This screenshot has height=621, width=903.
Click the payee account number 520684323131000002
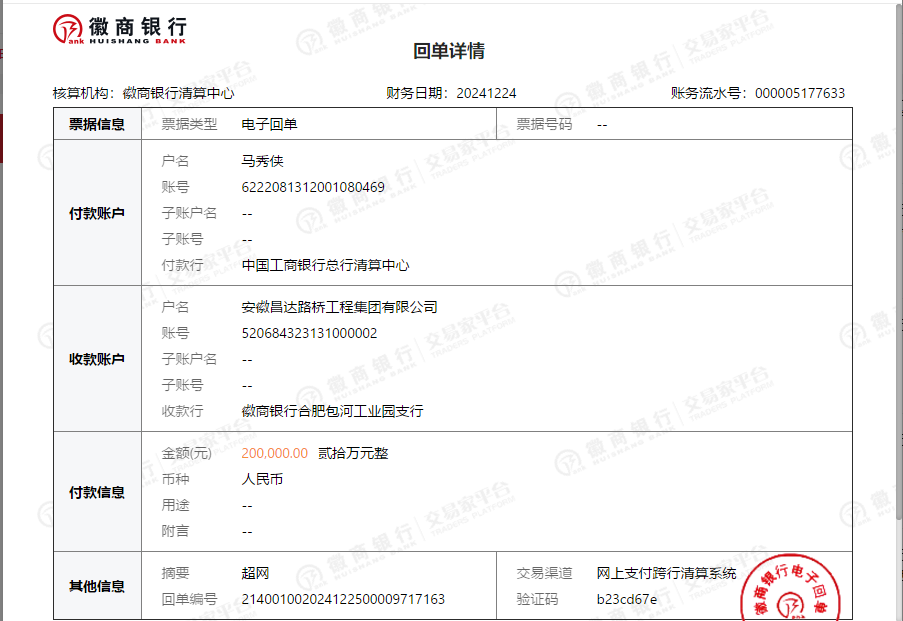click(309, 333)
